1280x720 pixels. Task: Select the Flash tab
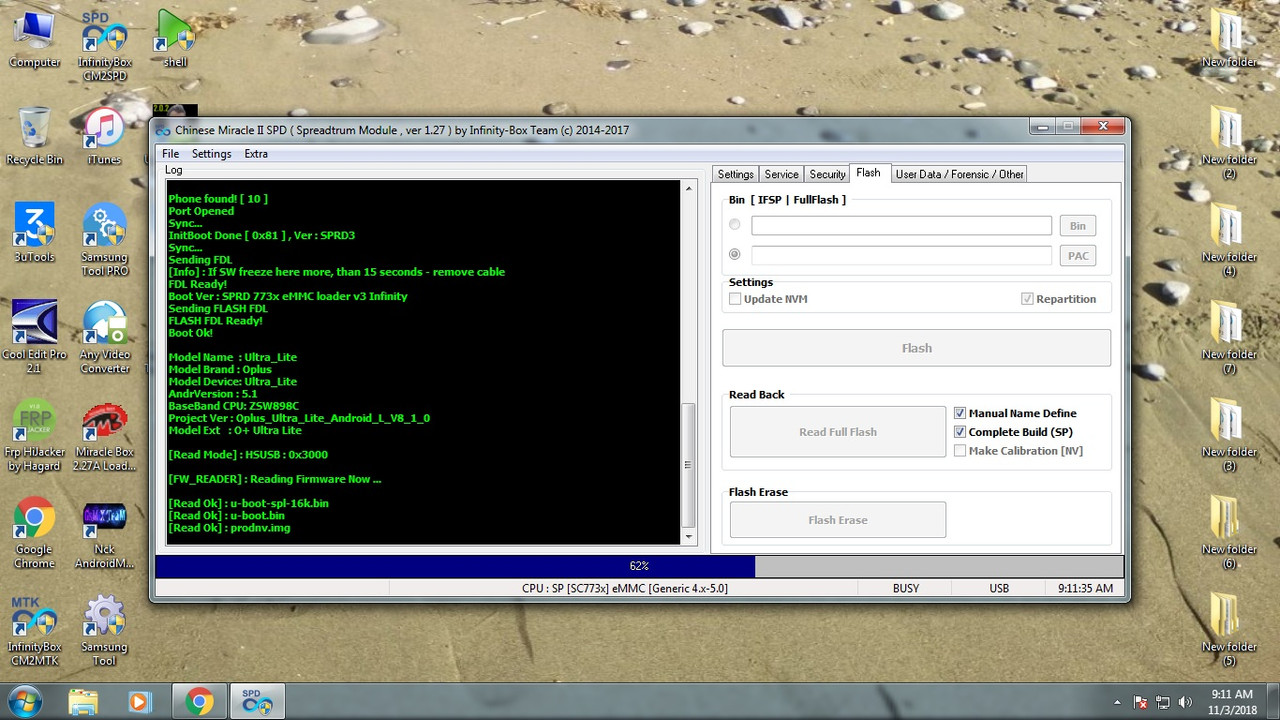[x=869, y=173]
